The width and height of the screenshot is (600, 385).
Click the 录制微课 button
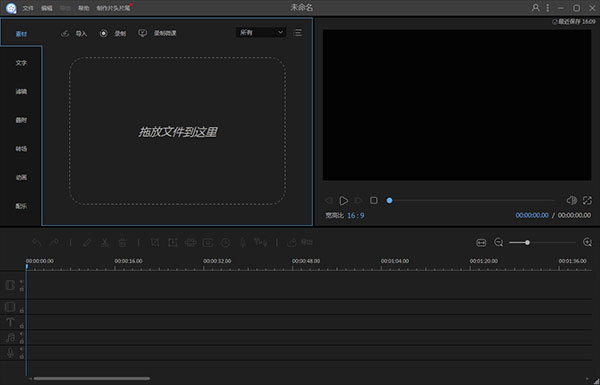click(157, 33)
